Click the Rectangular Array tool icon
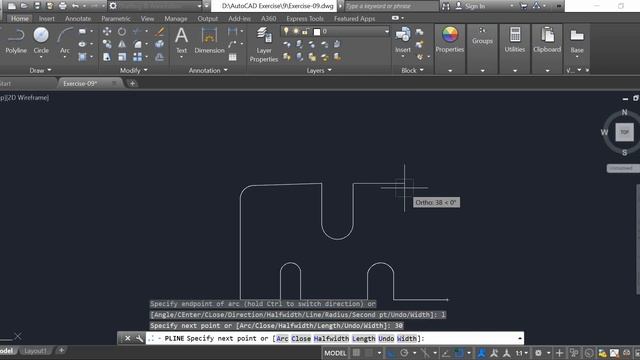The width and height of the screenshot is (640, 360). click(138, 57)
